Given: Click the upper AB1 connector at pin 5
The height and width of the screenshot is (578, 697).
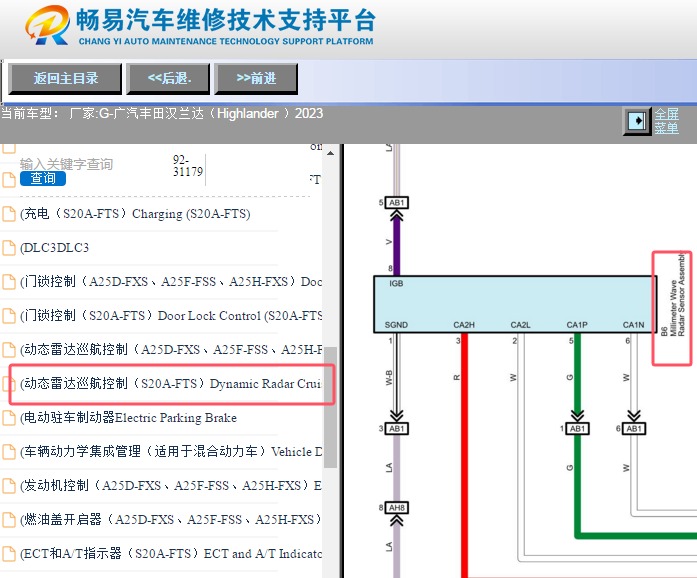Looking at the screenshot, I should 397,203.
